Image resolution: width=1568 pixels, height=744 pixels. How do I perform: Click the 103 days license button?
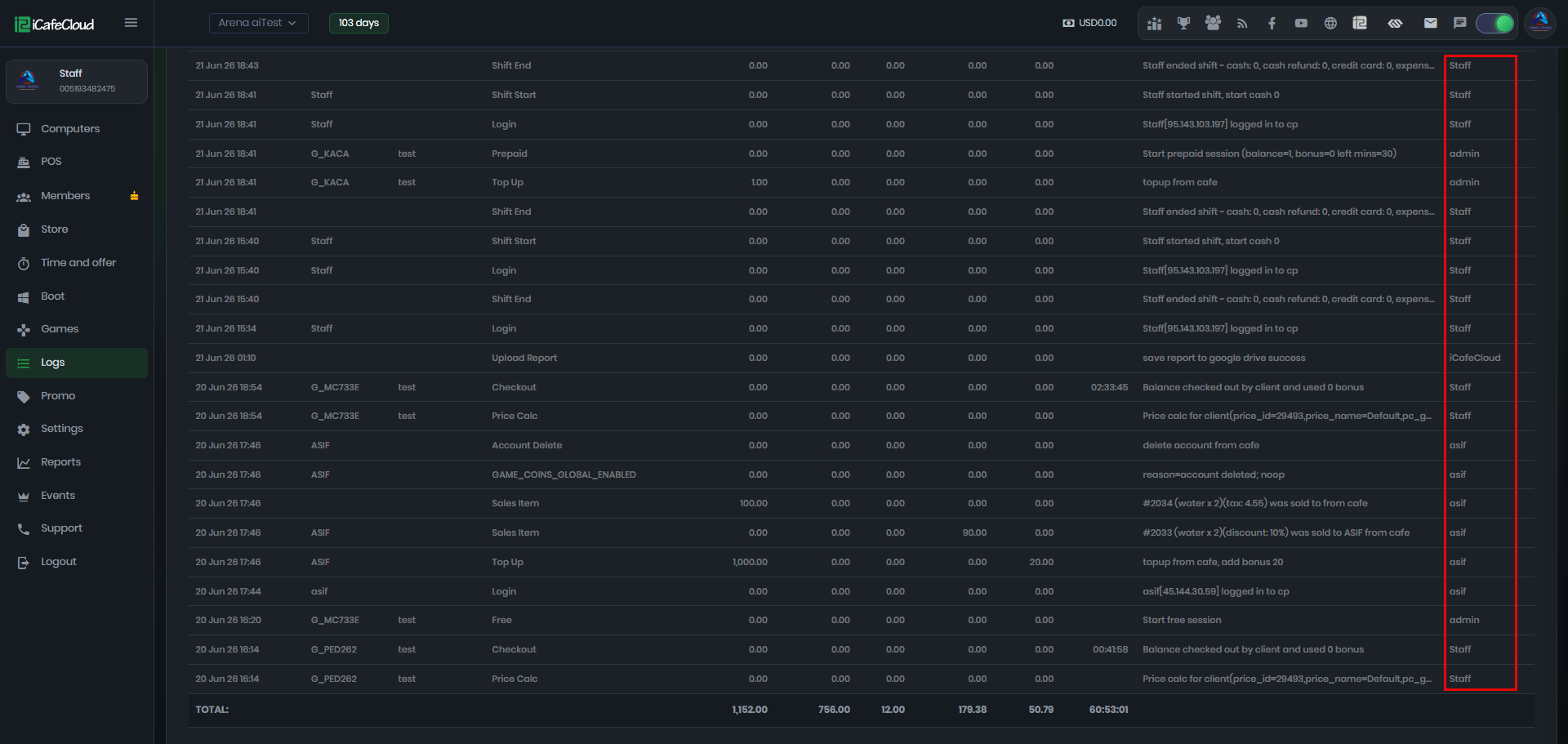(x=359, y=23)
